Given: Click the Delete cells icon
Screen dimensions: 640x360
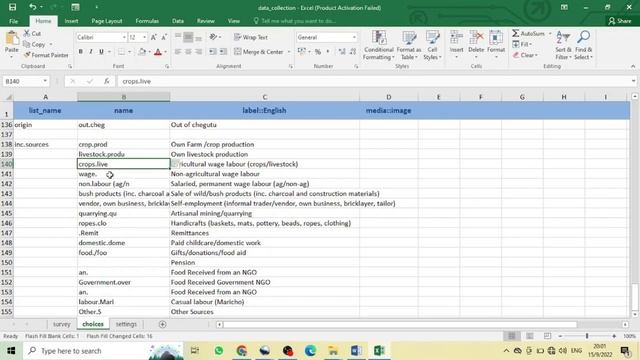Looking at the screenshot, I should pos(476,38).
